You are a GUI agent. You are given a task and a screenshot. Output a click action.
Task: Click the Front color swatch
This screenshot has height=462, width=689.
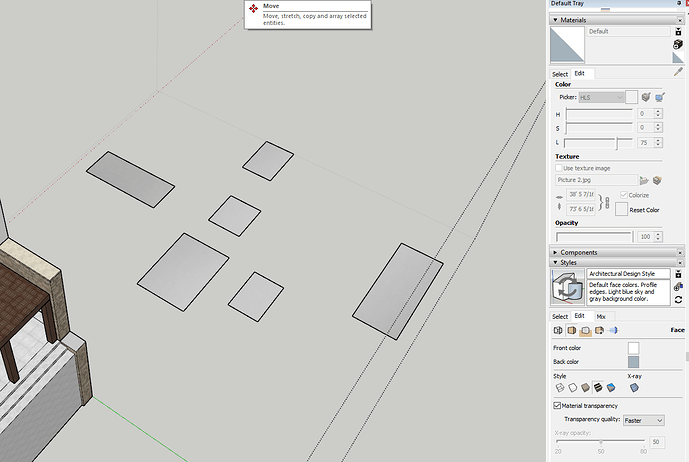(633, 348)
